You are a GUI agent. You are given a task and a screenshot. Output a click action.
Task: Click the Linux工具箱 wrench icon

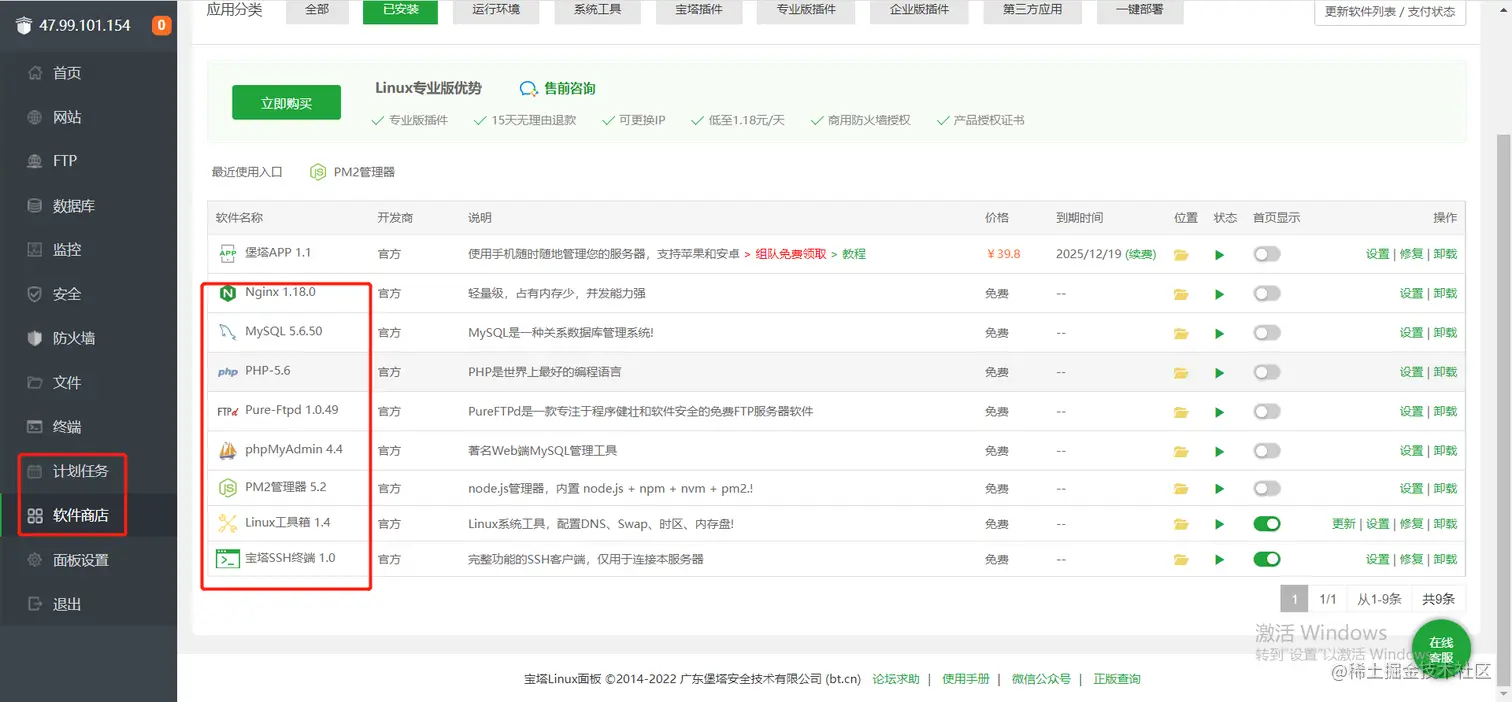click(227, 523)
